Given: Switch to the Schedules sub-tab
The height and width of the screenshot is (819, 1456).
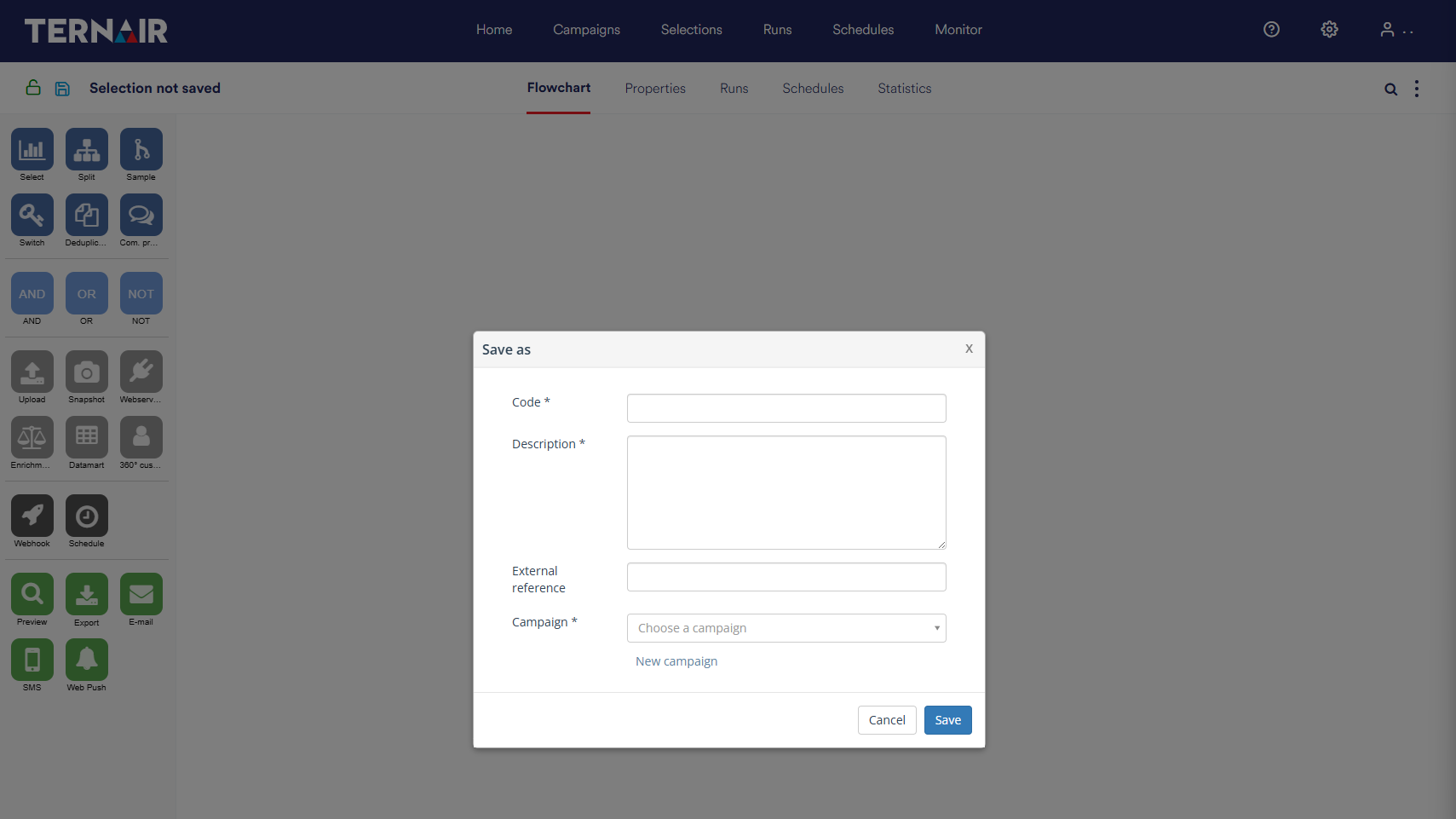Looking at the screenshot, I should (814, 89).
